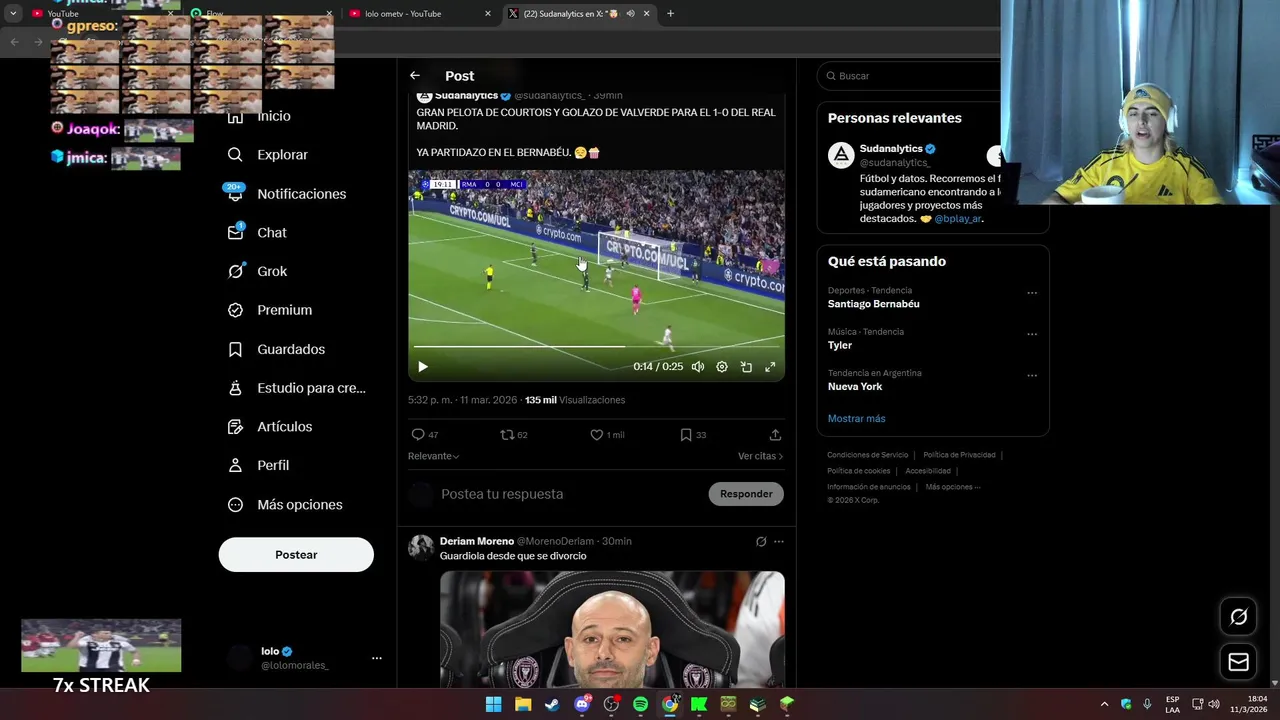
Task: Open Windows Start menu
Action: point(493,704)
